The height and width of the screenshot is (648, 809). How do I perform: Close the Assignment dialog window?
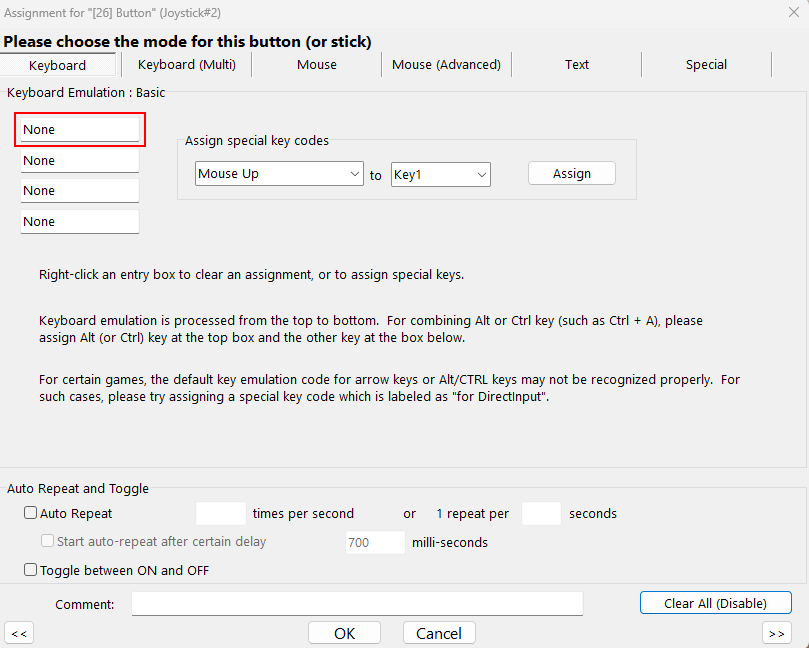click(794, 12)
